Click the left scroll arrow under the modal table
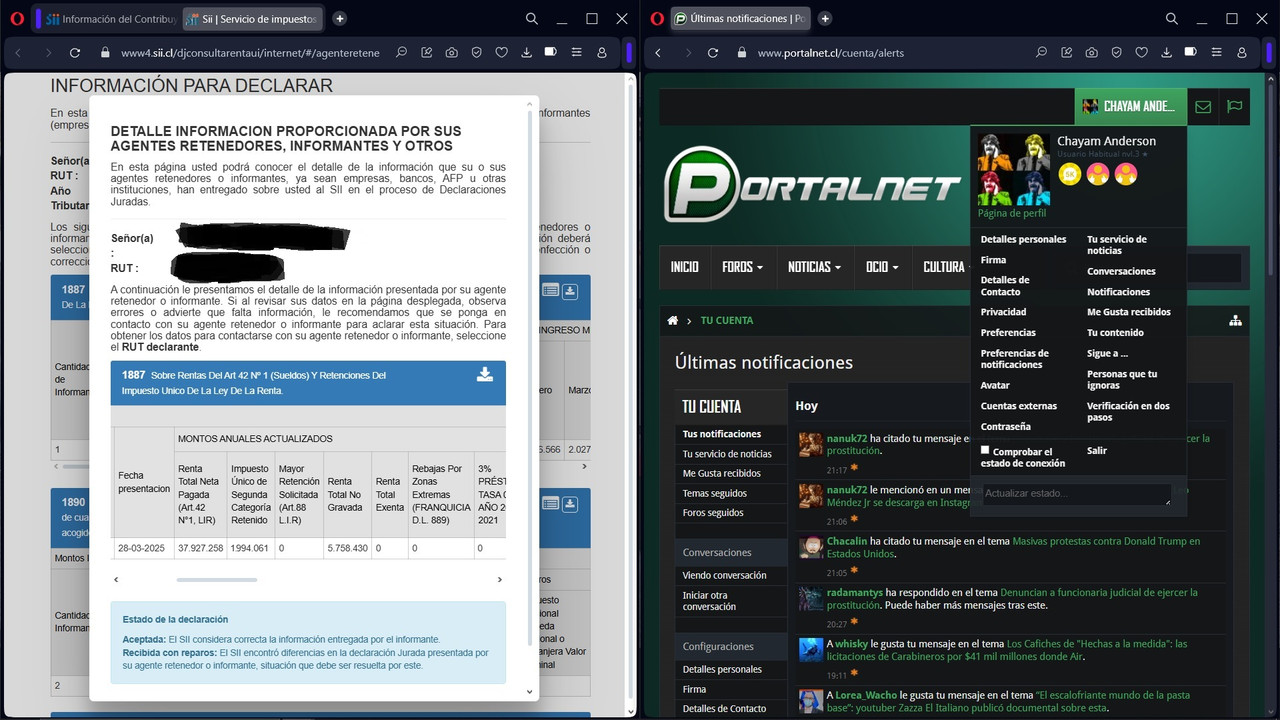1280x720 pixels. [116, 580]
